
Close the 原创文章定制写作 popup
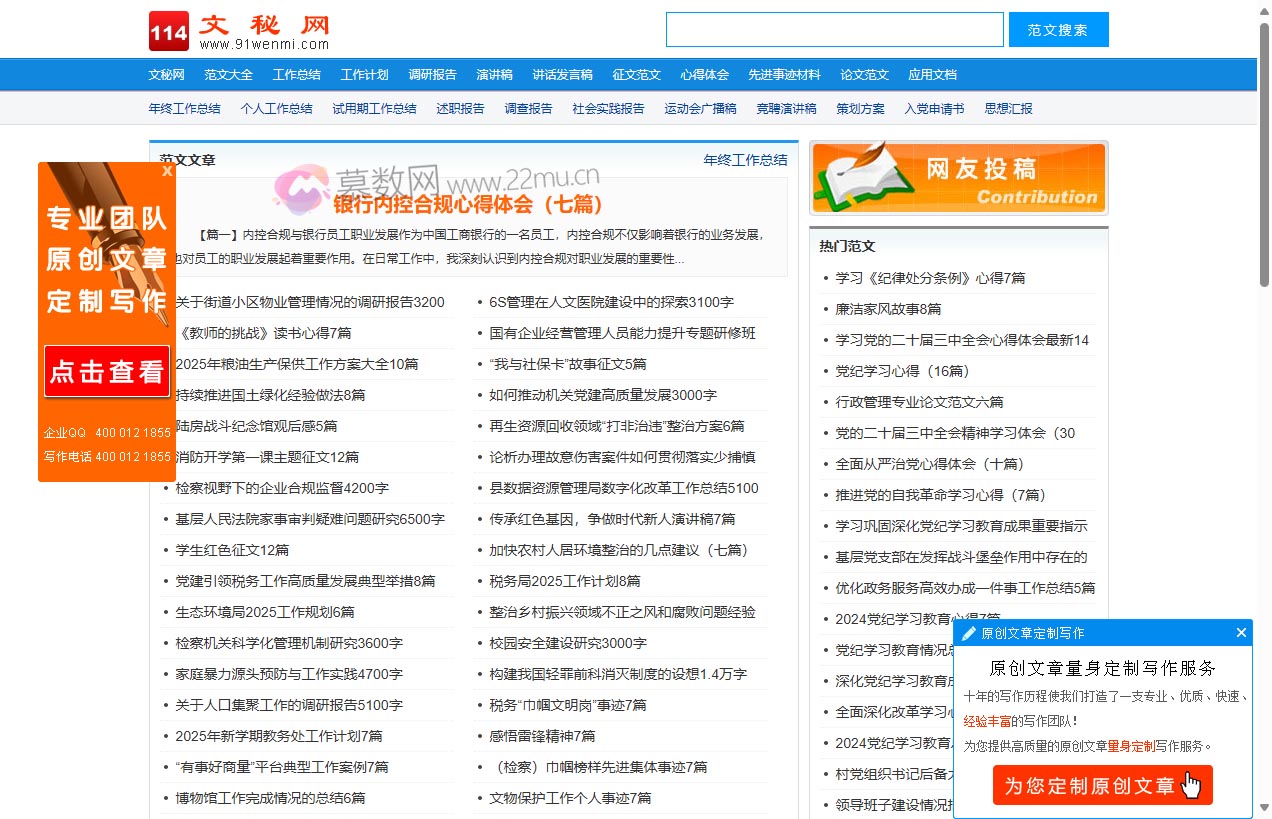[1241, 632]
